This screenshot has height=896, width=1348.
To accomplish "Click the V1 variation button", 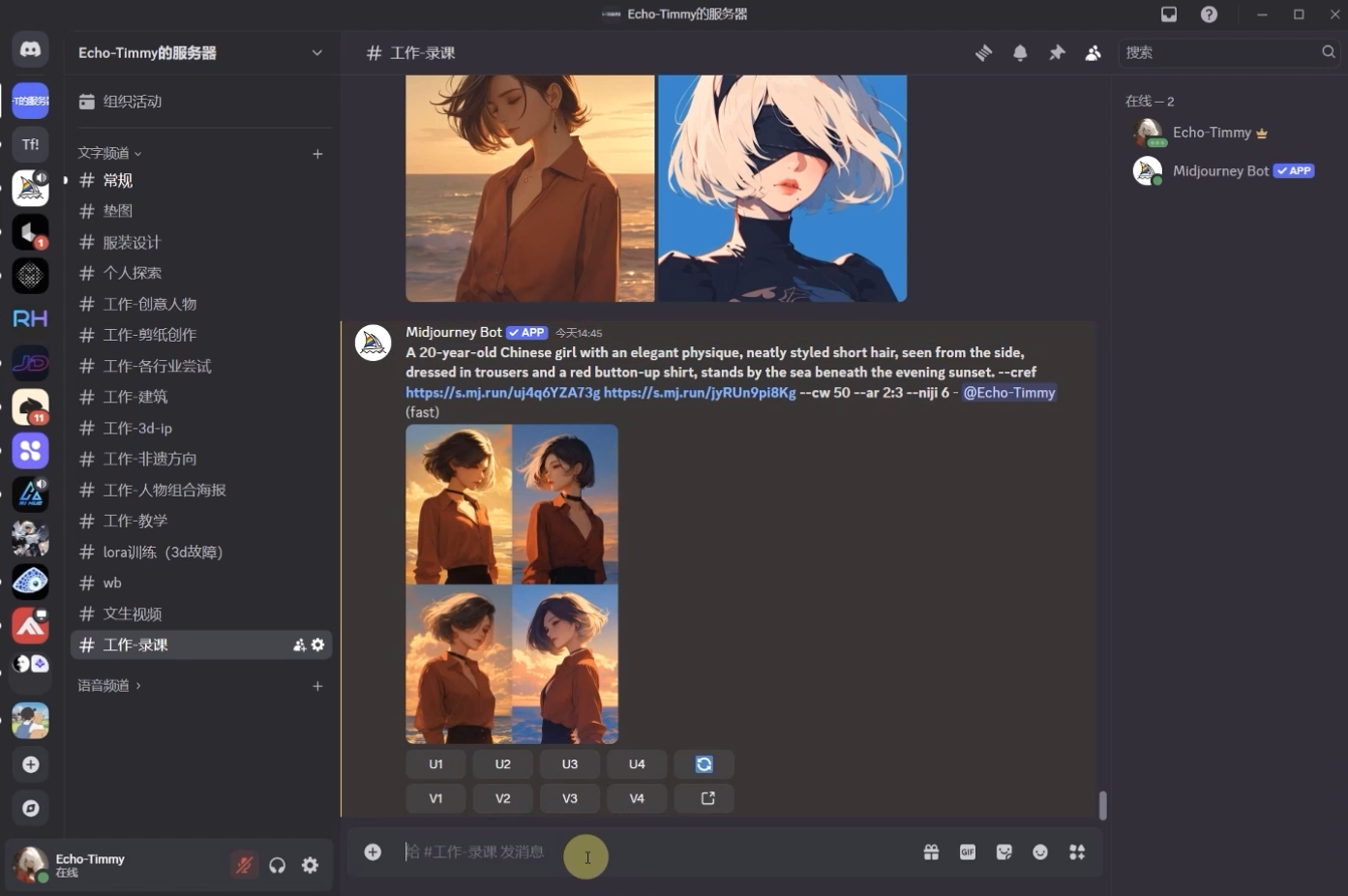I will tap(435, 798).
